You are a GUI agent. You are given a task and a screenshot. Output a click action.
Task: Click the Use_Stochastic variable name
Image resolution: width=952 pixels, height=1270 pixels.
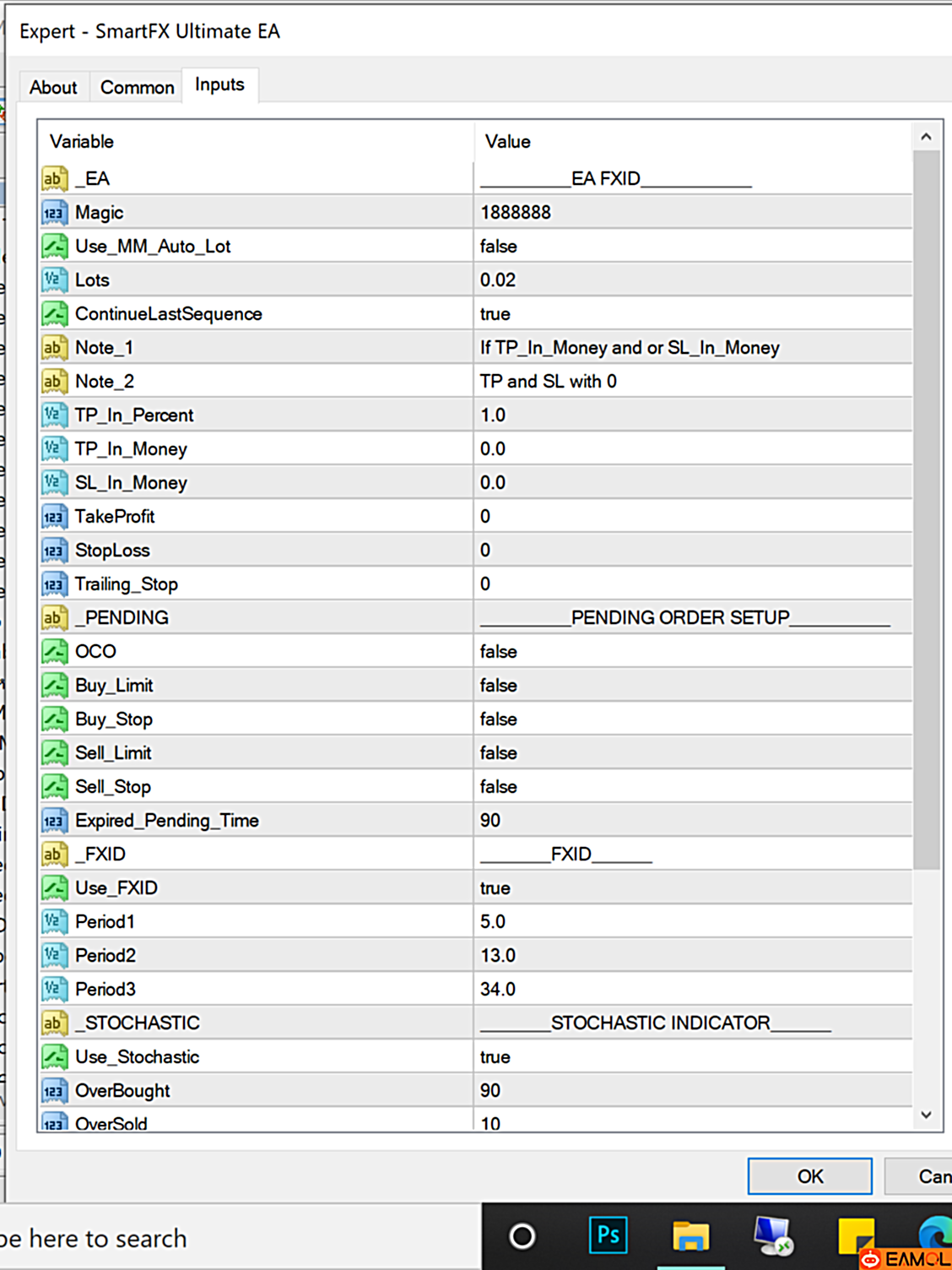tap(138, 1056)
